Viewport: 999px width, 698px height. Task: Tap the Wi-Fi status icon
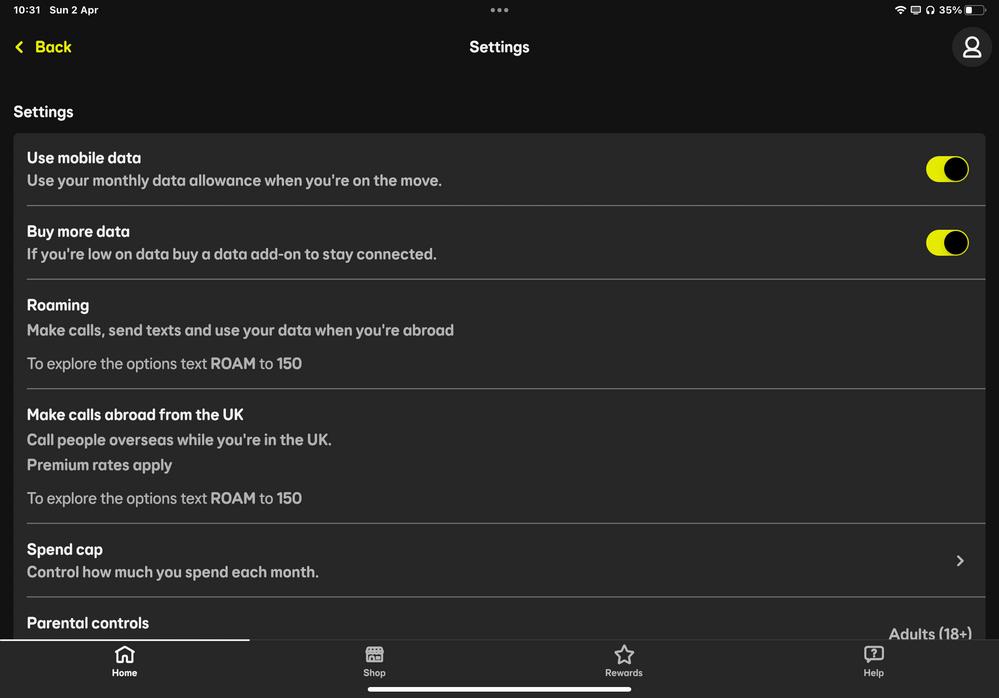tap(900, 10)
